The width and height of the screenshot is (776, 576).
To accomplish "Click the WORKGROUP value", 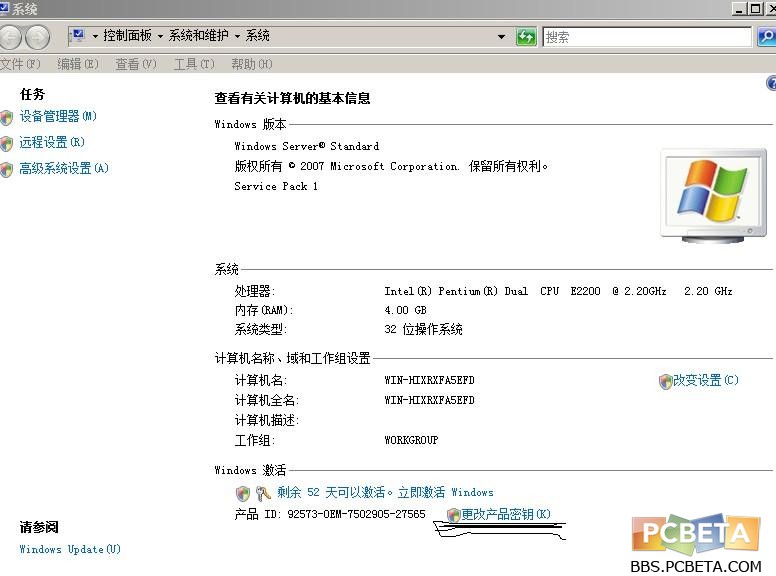I will pyautogui.click(x=411, y=440).
